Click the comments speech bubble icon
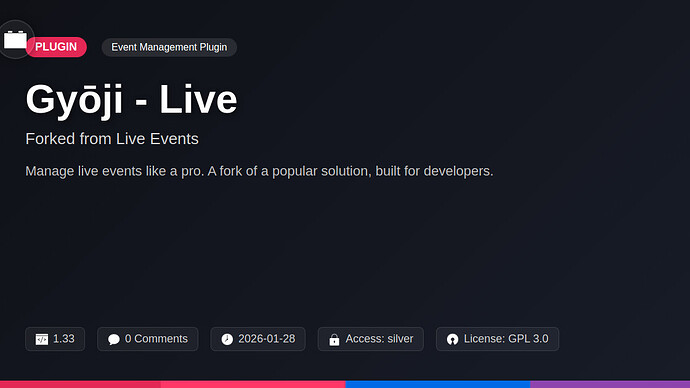 pyautogui.click(x=114, y=339)
